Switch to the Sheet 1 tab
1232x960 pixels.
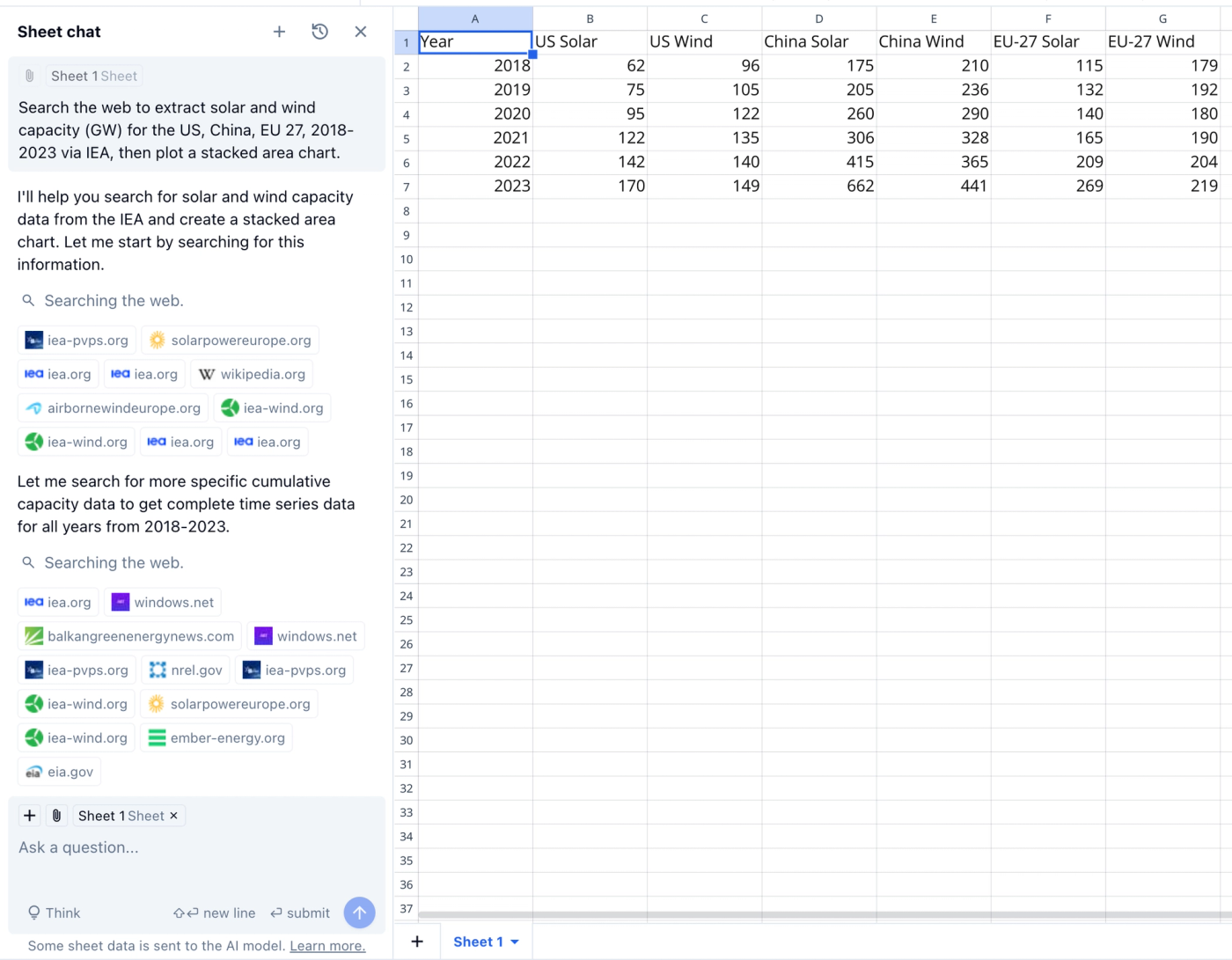coord(478,942)
